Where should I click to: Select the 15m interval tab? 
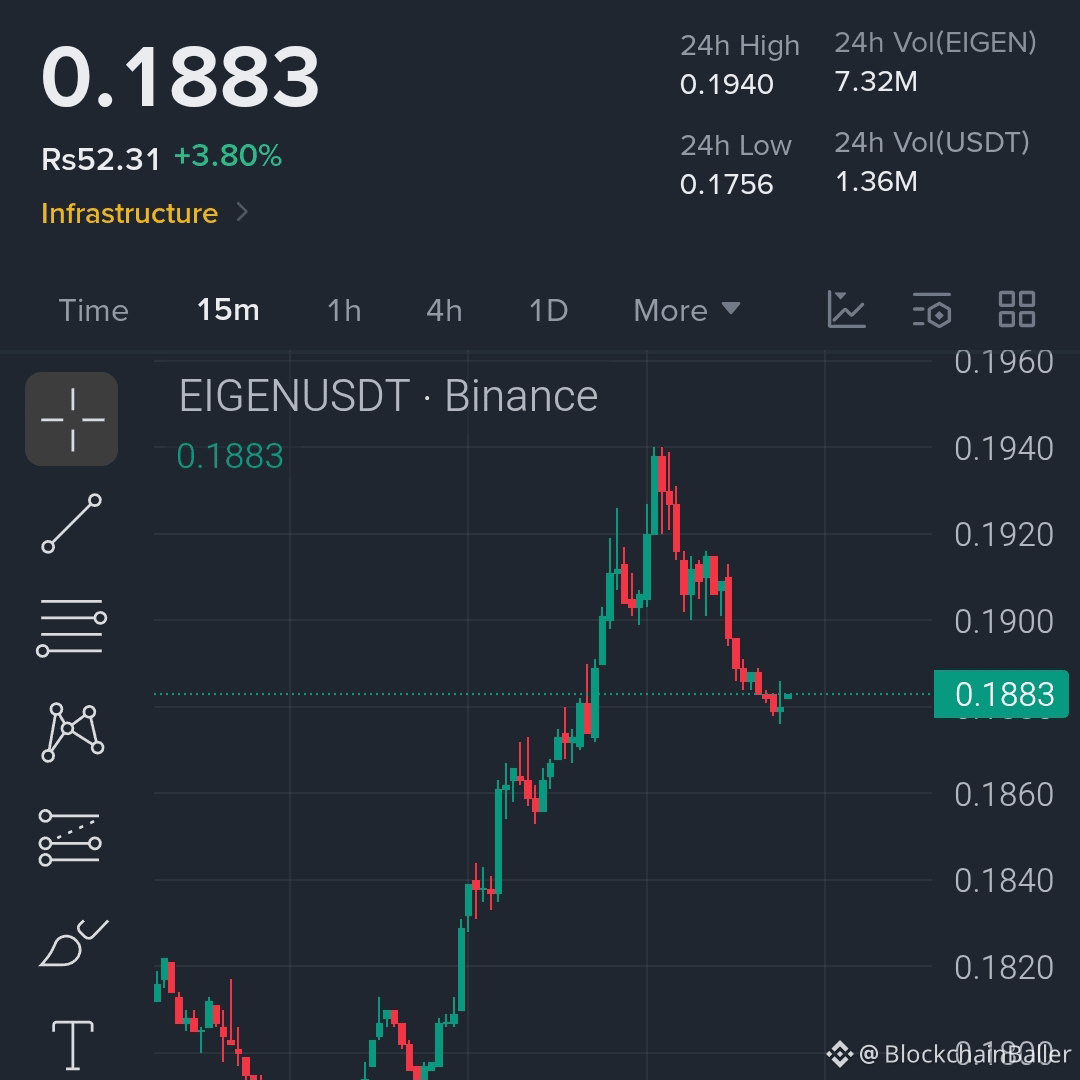[228, 310]
